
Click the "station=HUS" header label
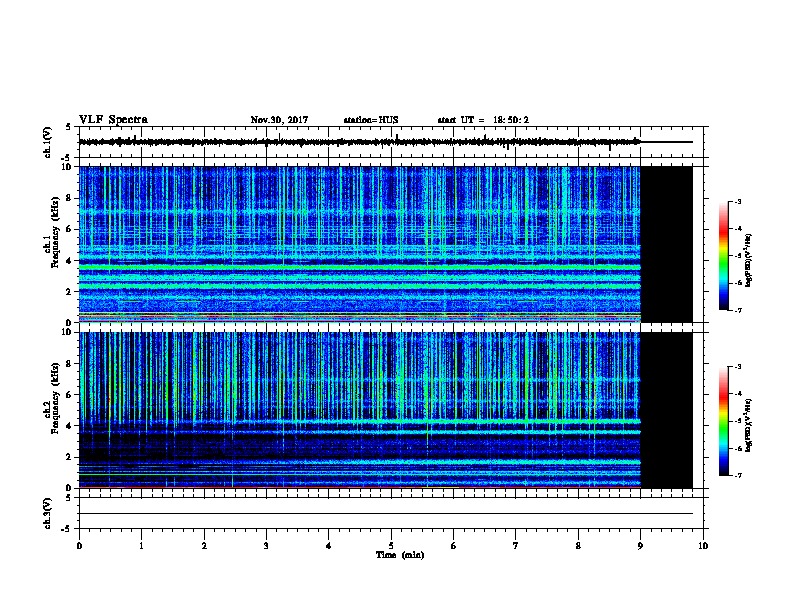click(371, 120)
